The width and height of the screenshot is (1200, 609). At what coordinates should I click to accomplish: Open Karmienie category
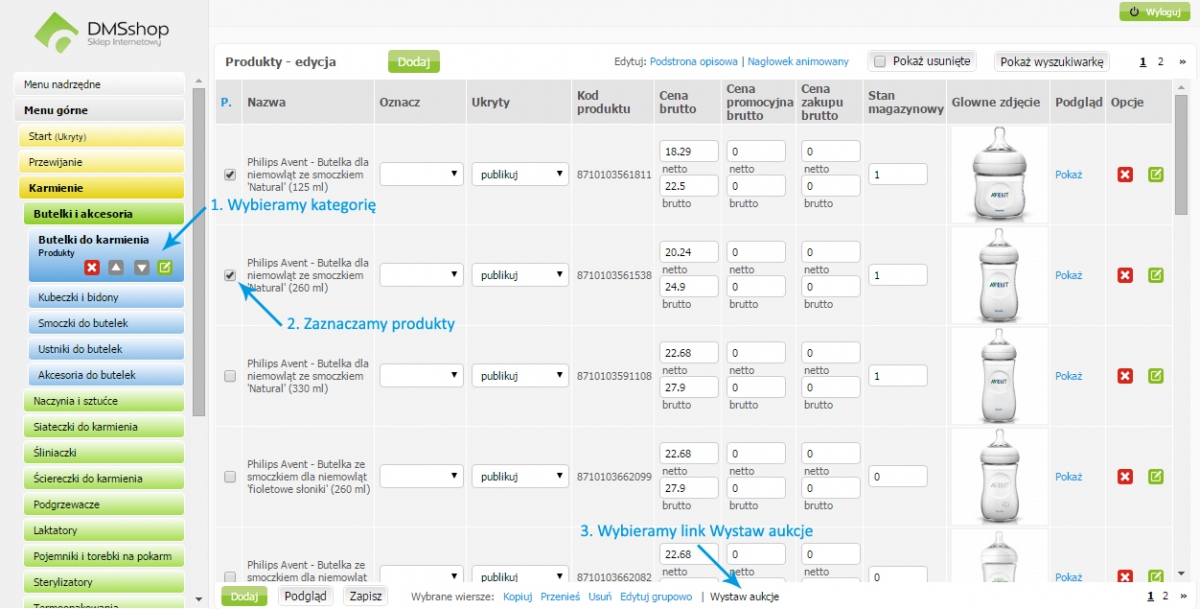click(x=102, y=188)
